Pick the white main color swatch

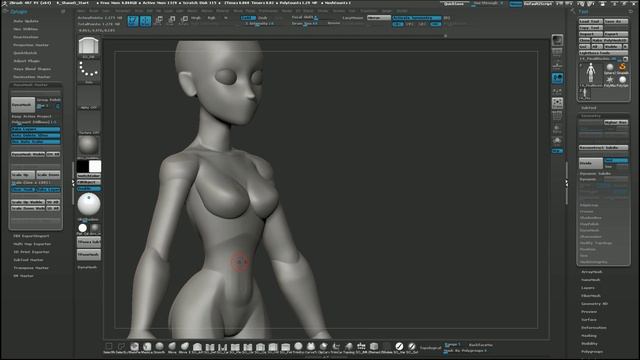pyautogui.click(x=95, y=166)
